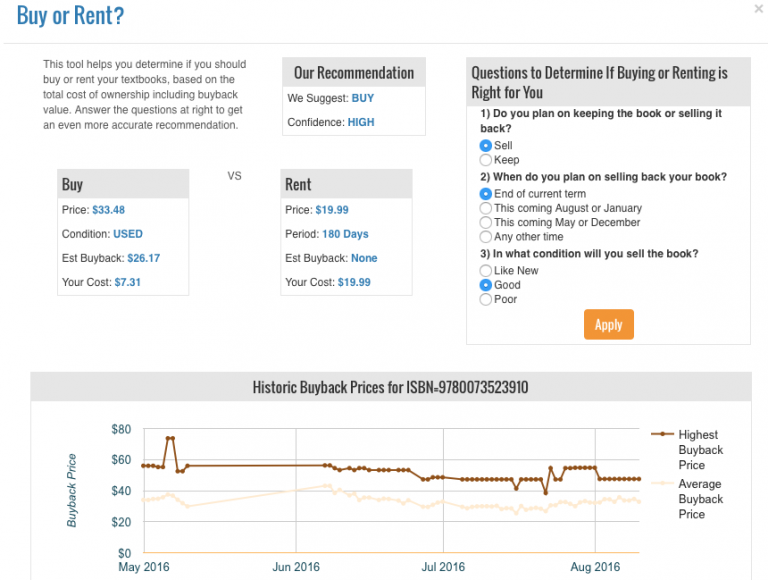This screenshot has width=768, height=580.
Task: Choose This coming May or December
Action: [486, 223]
